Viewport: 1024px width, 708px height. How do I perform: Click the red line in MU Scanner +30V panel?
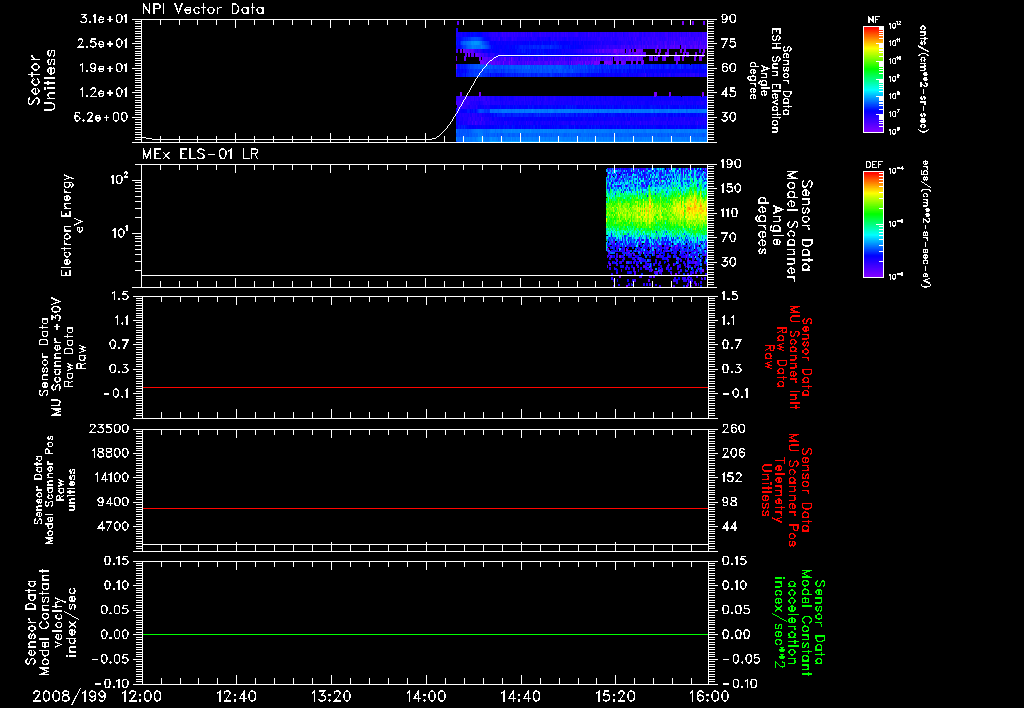424,388
